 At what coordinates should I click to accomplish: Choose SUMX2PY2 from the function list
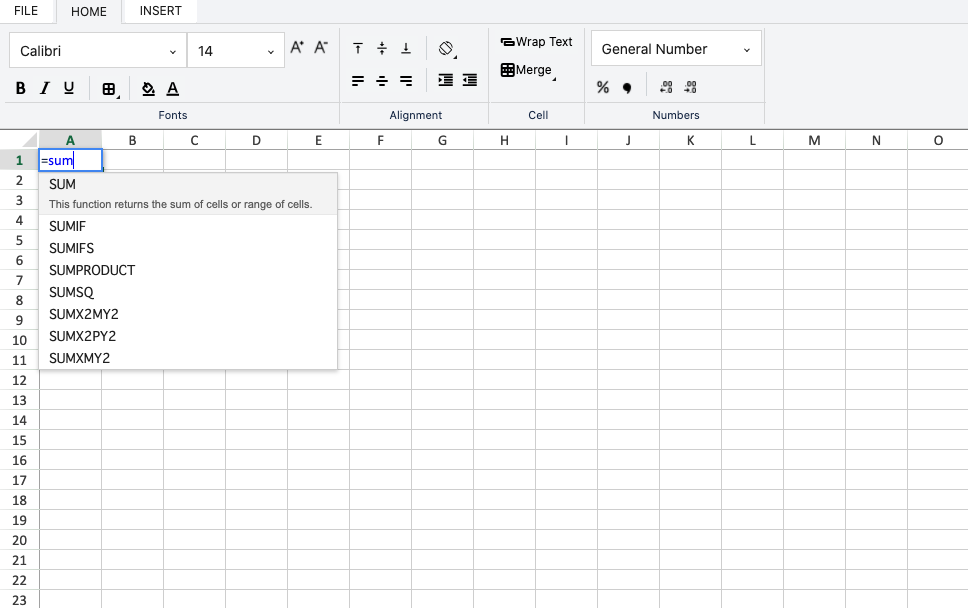pyautogui.click(x=188, y=336)
